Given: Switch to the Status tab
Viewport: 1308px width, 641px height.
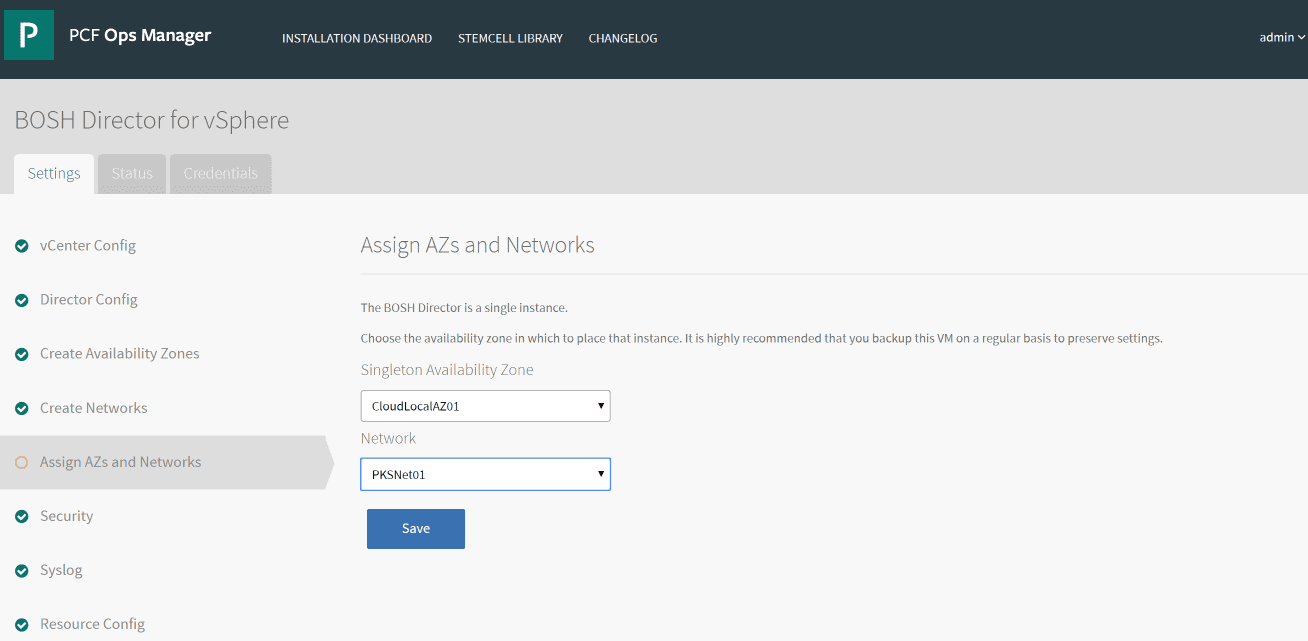Looking at the screenshot, I should coord(132,174).
